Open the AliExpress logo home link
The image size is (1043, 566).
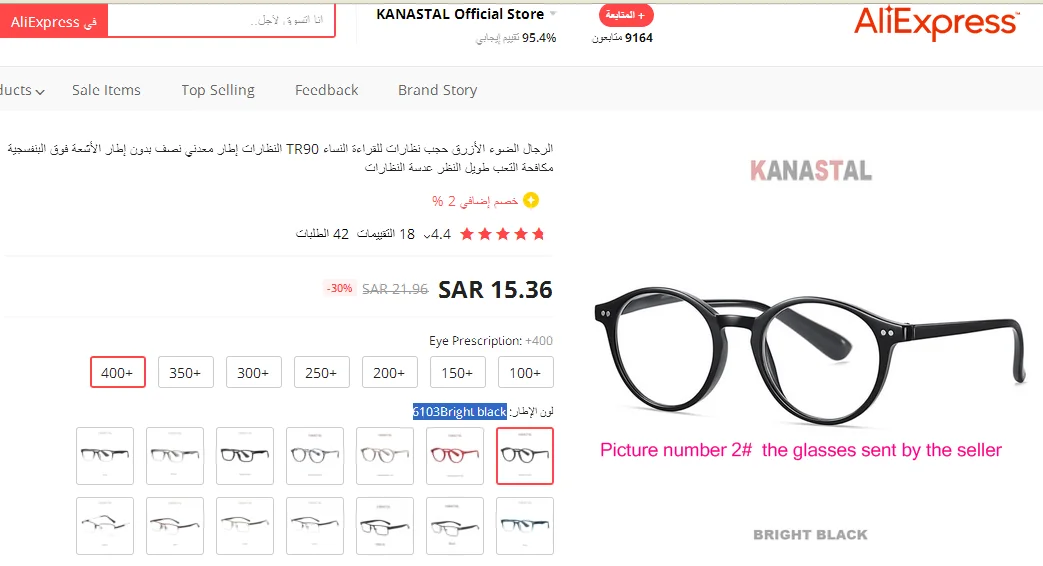pos(937,23)
